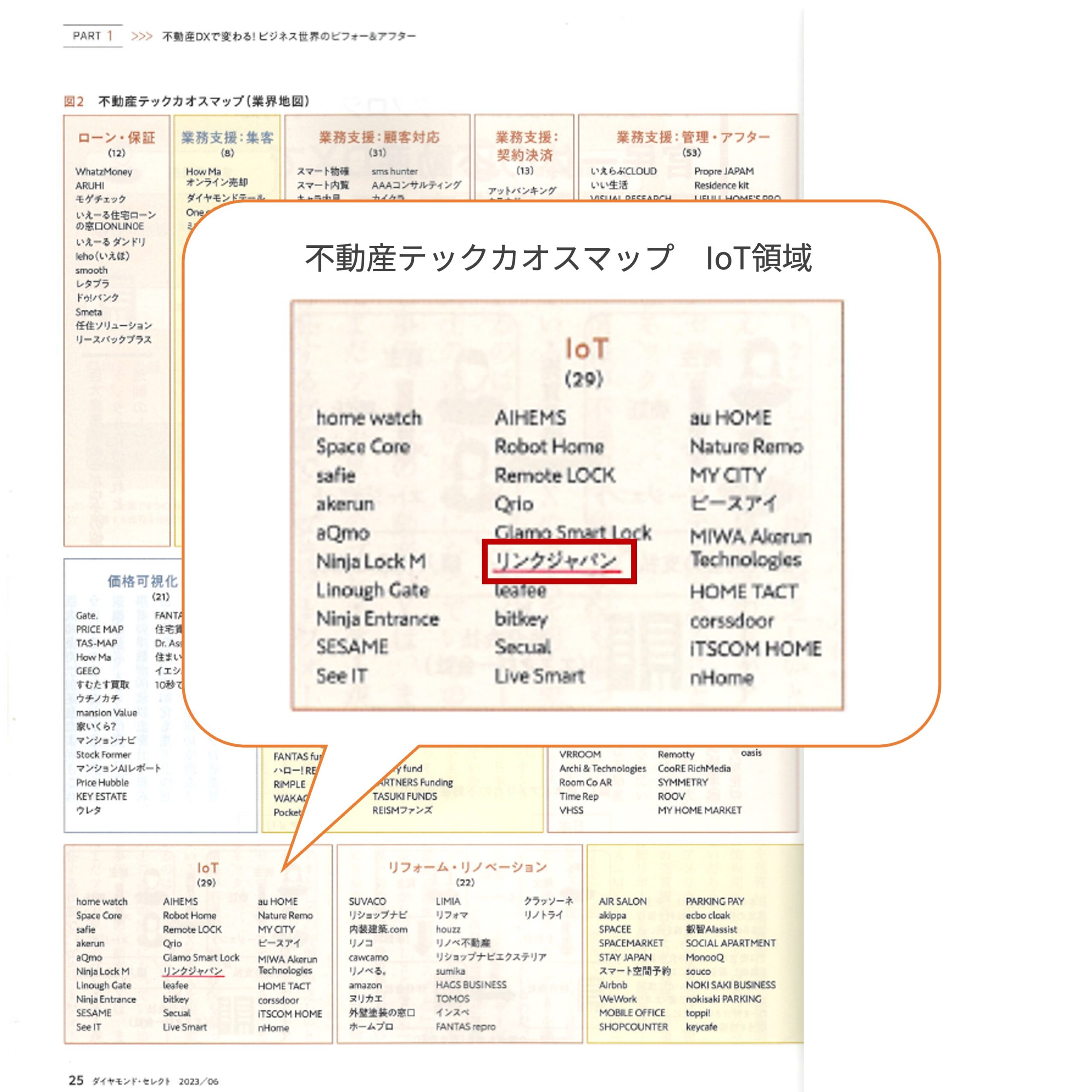This screenshot has height=1092, width=1092.
Task: Select the 'ecbo cloak' entry
Action: (x=708, y=915)
